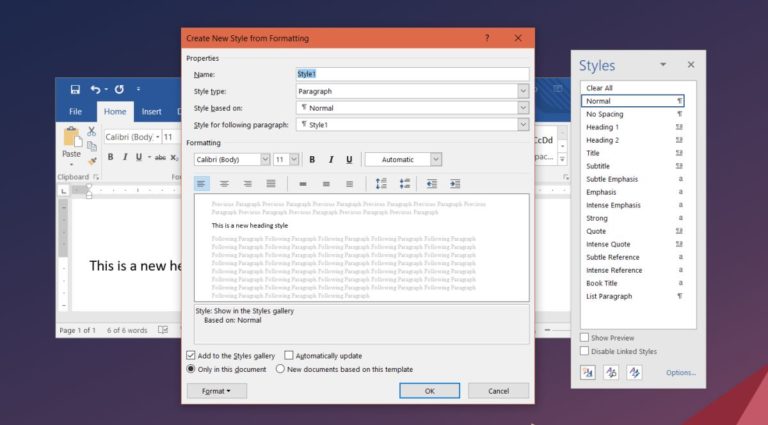Tick the Disable Linked Styles checkbox
This screenshot has width=768, height=425.
(585, 351)
